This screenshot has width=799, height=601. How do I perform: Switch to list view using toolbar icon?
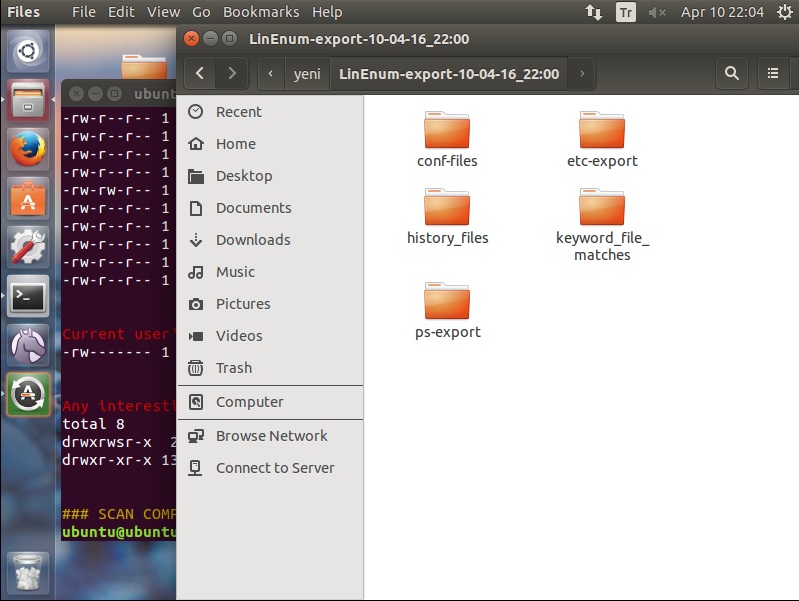point(773,73)
